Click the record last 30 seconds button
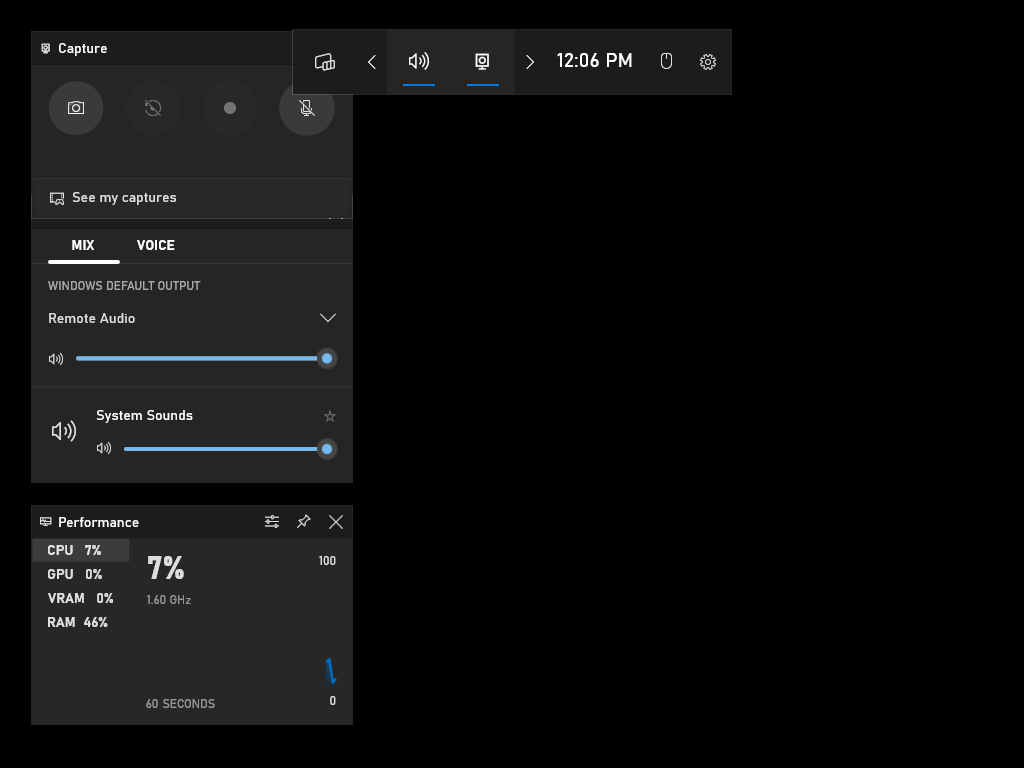Image resolution: width=1024 pixels, height=768 pixels. [x=153, y=108]
